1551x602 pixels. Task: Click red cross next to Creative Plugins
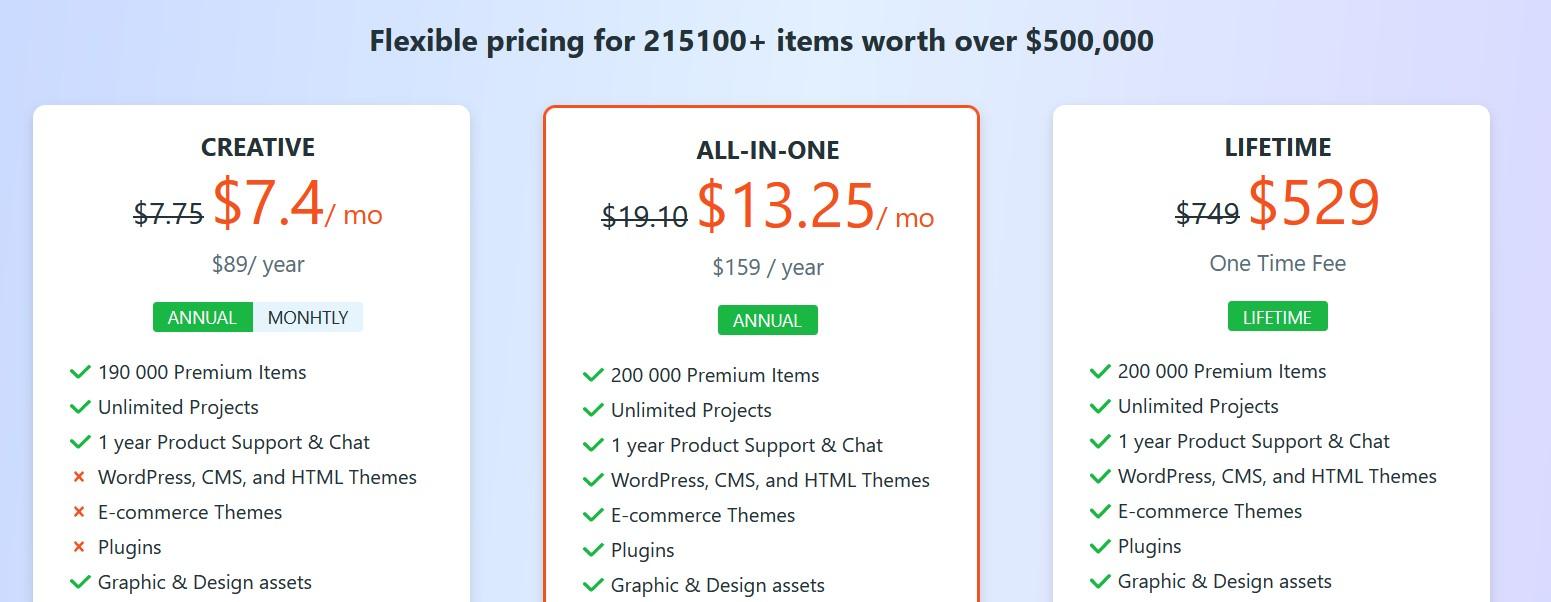[x=79, y=548]
